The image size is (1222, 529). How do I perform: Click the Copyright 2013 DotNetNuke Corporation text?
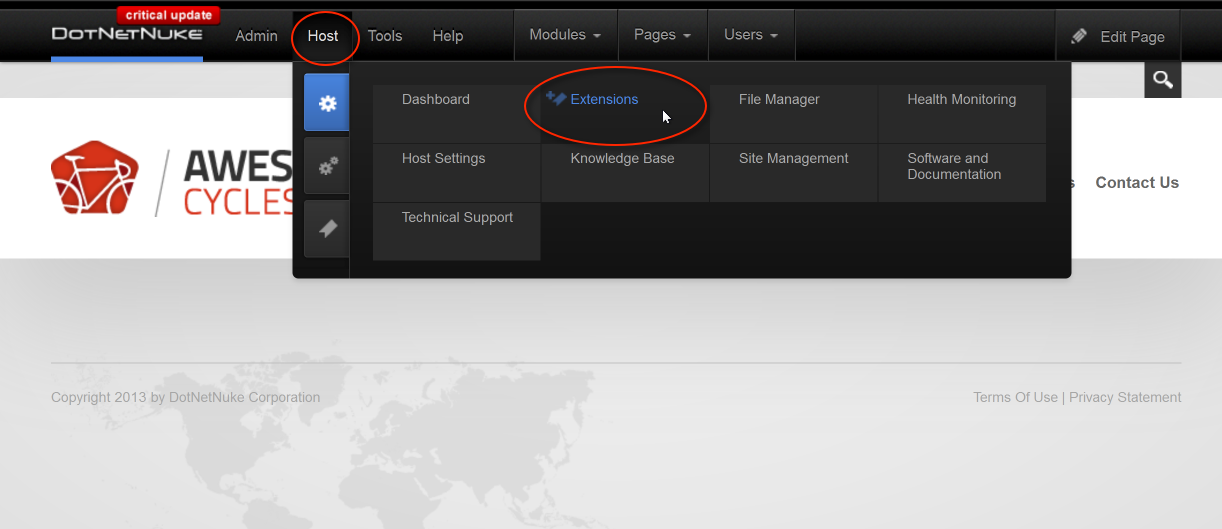186,397
